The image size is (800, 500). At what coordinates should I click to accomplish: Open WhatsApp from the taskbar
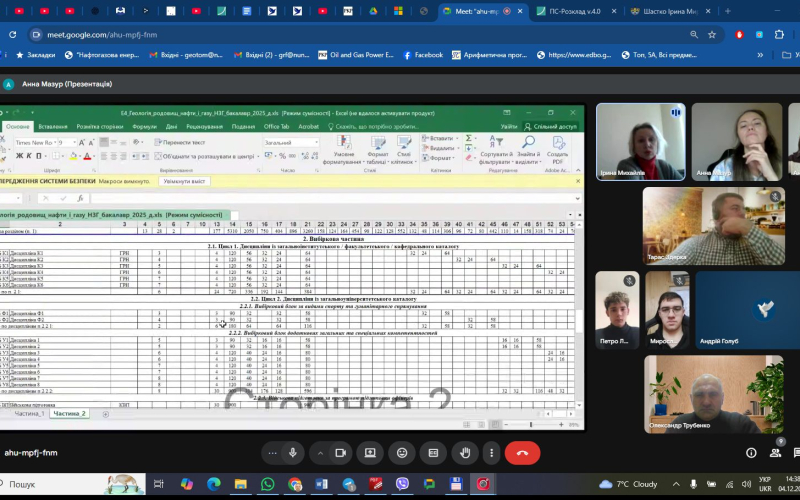pyautogui.click(x=267, y=484)
